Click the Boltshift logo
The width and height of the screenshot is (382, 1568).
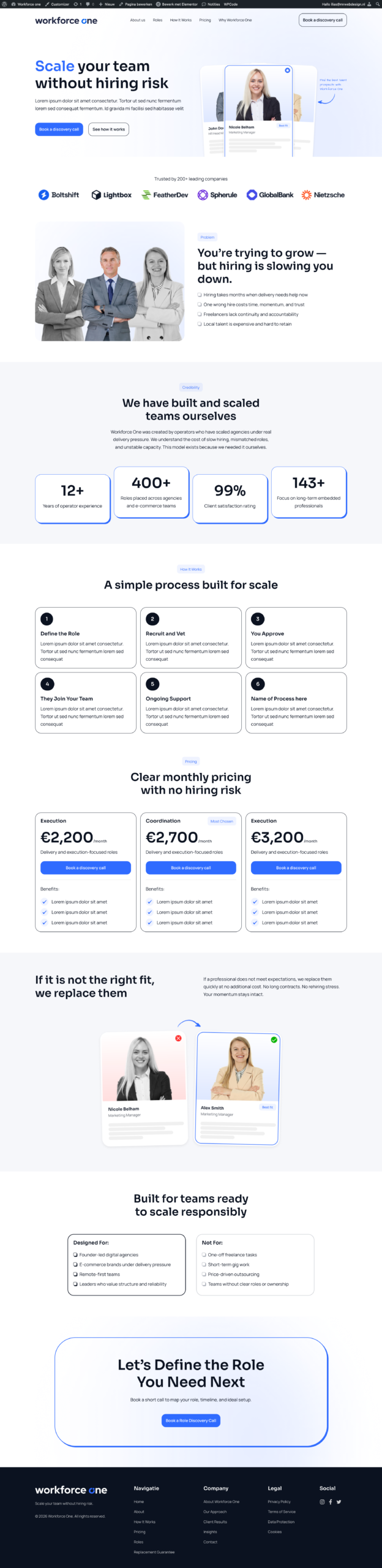[x=59, y=195]
